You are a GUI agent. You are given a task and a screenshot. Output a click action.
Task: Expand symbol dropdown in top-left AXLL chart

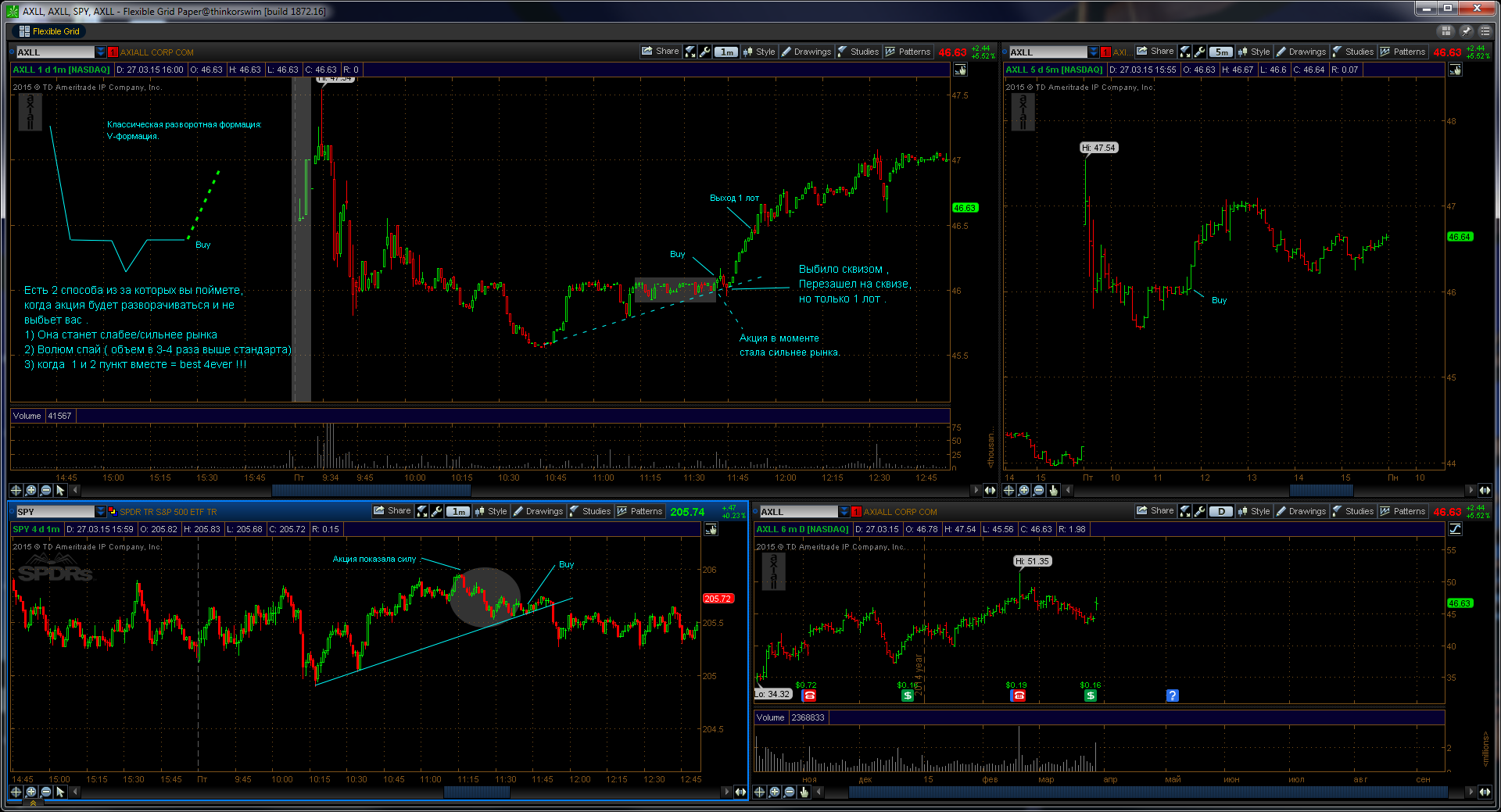coord(100,52)
